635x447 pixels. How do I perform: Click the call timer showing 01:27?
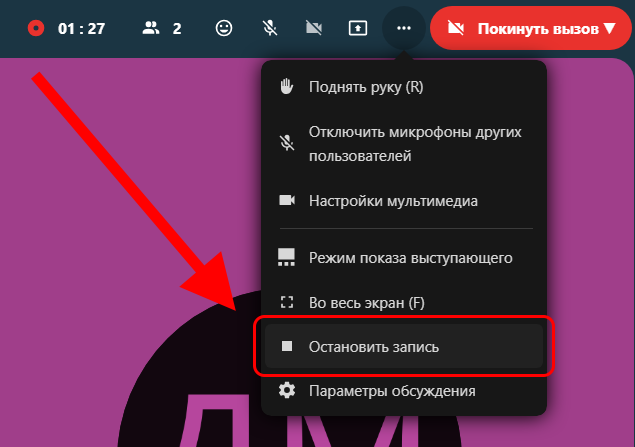click(x=82, y=28)
